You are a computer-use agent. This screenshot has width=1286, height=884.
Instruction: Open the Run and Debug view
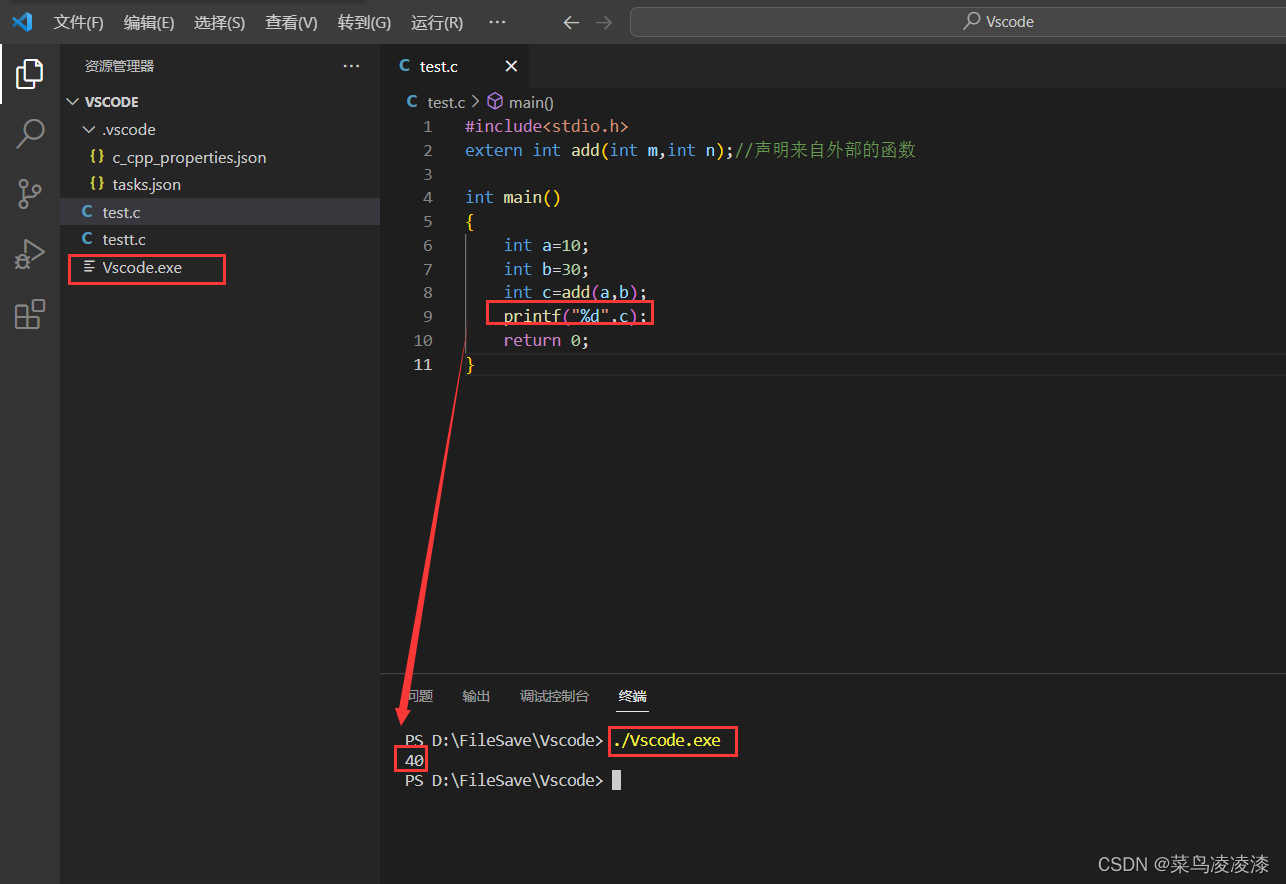point(30,254)
